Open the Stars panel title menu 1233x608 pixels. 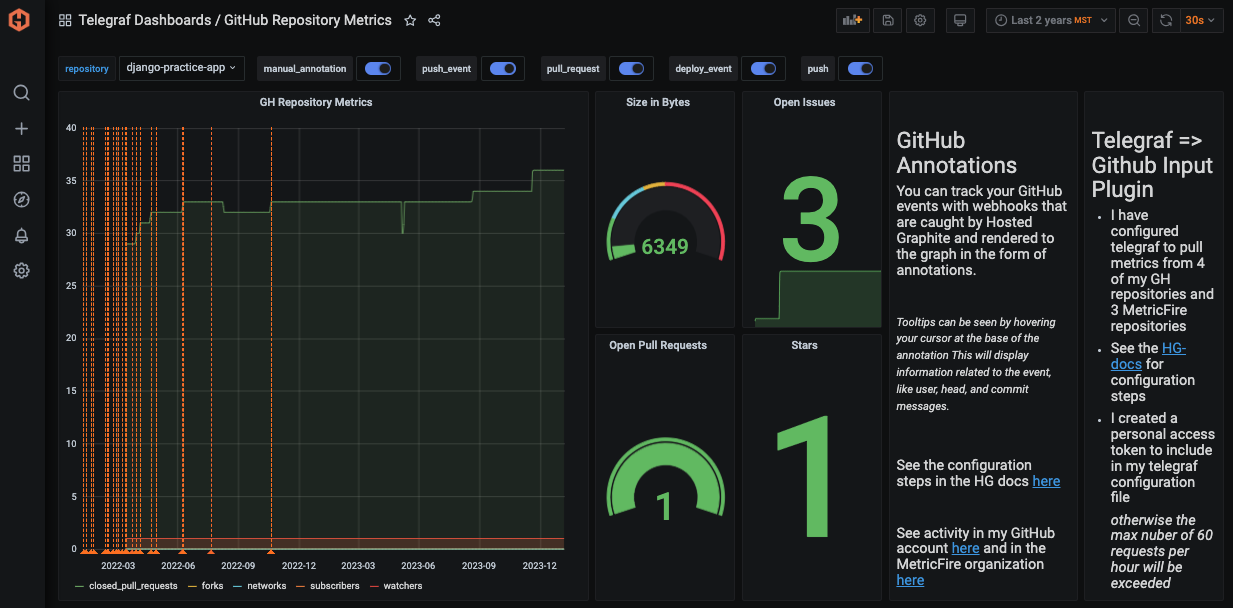click(x=804, y=345)
